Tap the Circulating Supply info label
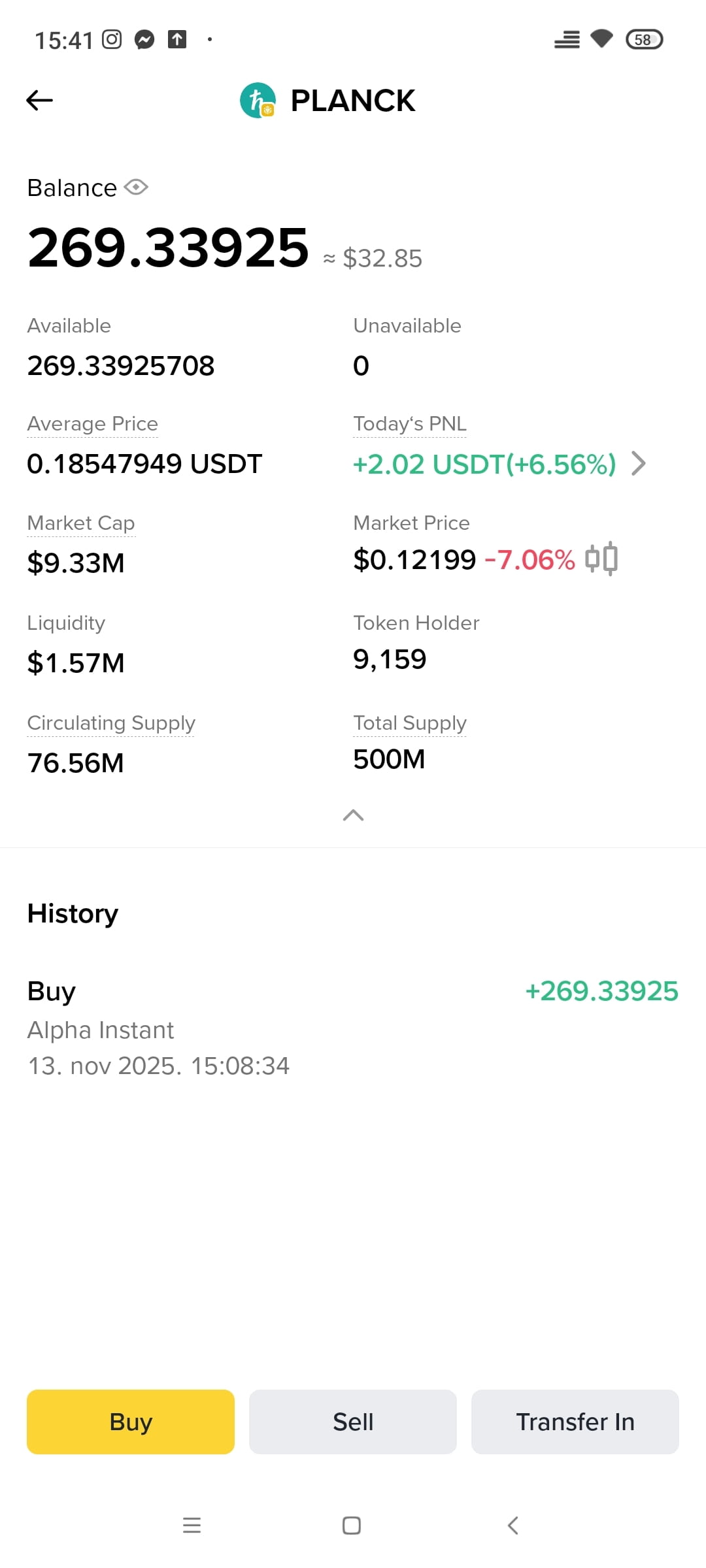The width and height of the screenshot is (706, 1568). click(x=111, y=723)
